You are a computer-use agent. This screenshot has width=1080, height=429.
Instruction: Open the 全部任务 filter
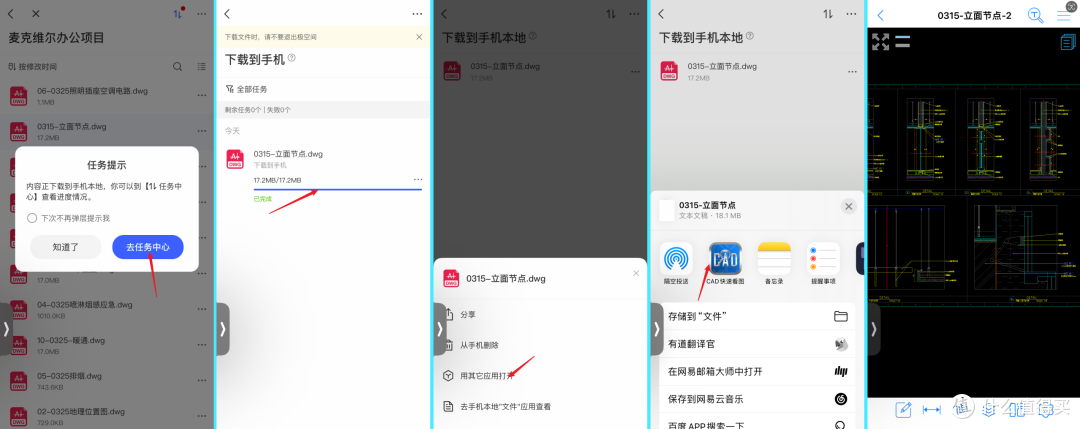[247, 89]
